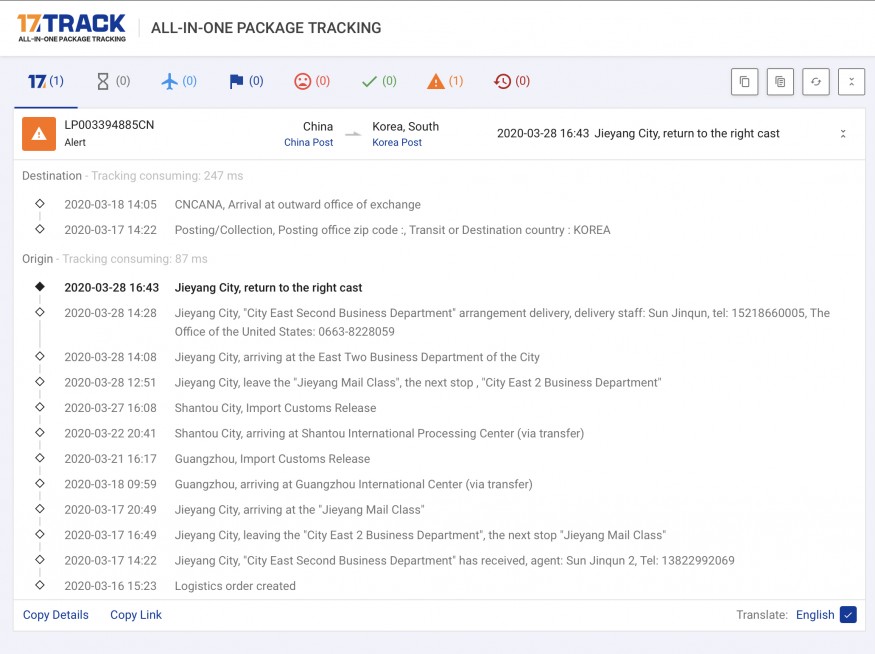Click 'Logistics order created' event text
Image resolution: width=875 pixels, height=654 pixels.
click(x=235, y=586)
